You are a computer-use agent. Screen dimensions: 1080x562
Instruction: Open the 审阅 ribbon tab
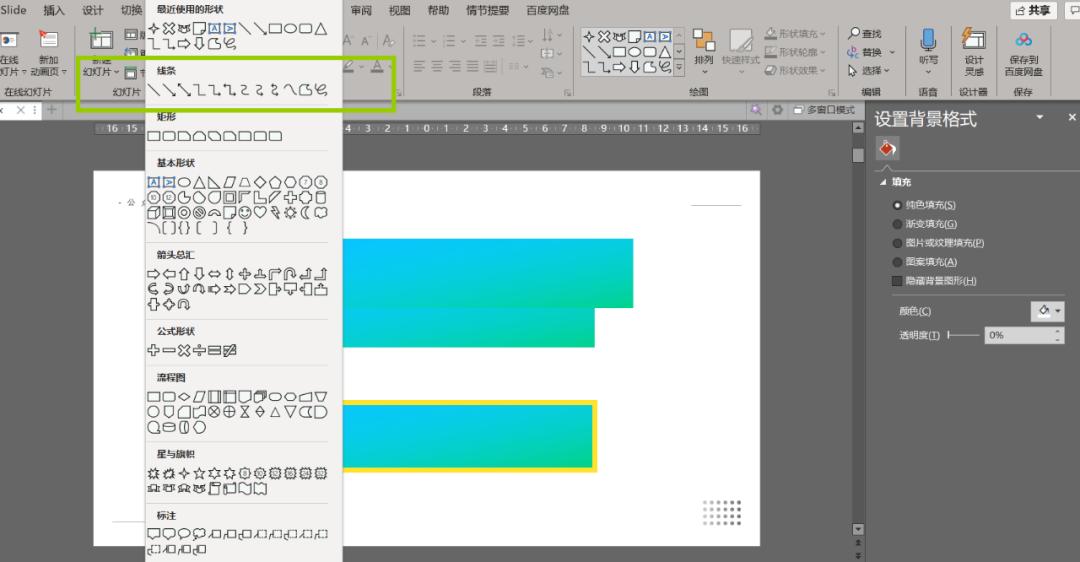tap(361, 10)
